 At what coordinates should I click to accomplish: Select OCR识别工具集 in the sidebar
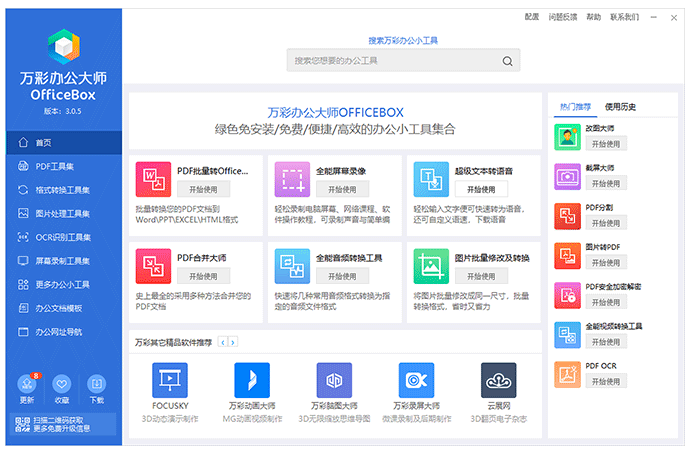62,237
